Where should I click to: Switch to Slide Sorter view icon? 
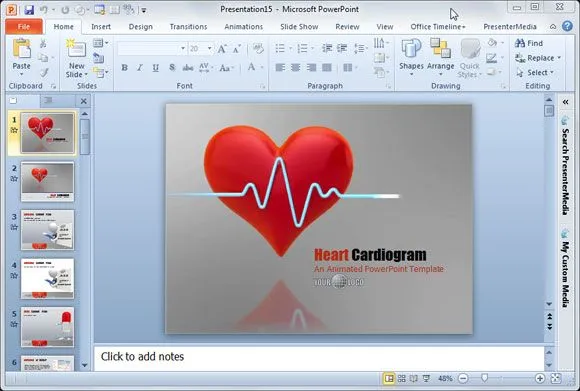[401, 378]
